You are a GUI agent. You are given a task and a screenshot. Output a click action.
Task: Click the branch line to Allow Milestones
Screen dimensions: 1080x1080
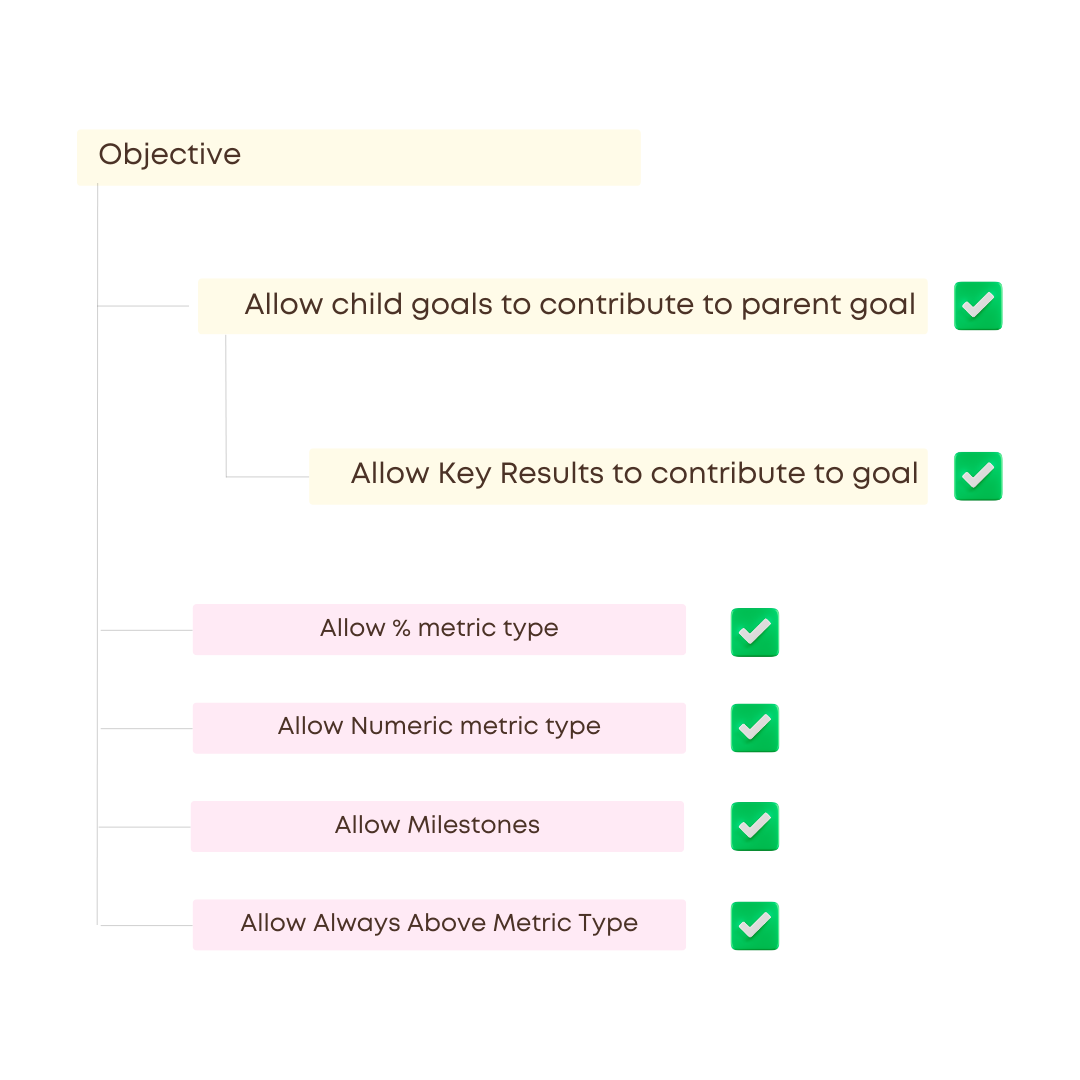(145, 827)
